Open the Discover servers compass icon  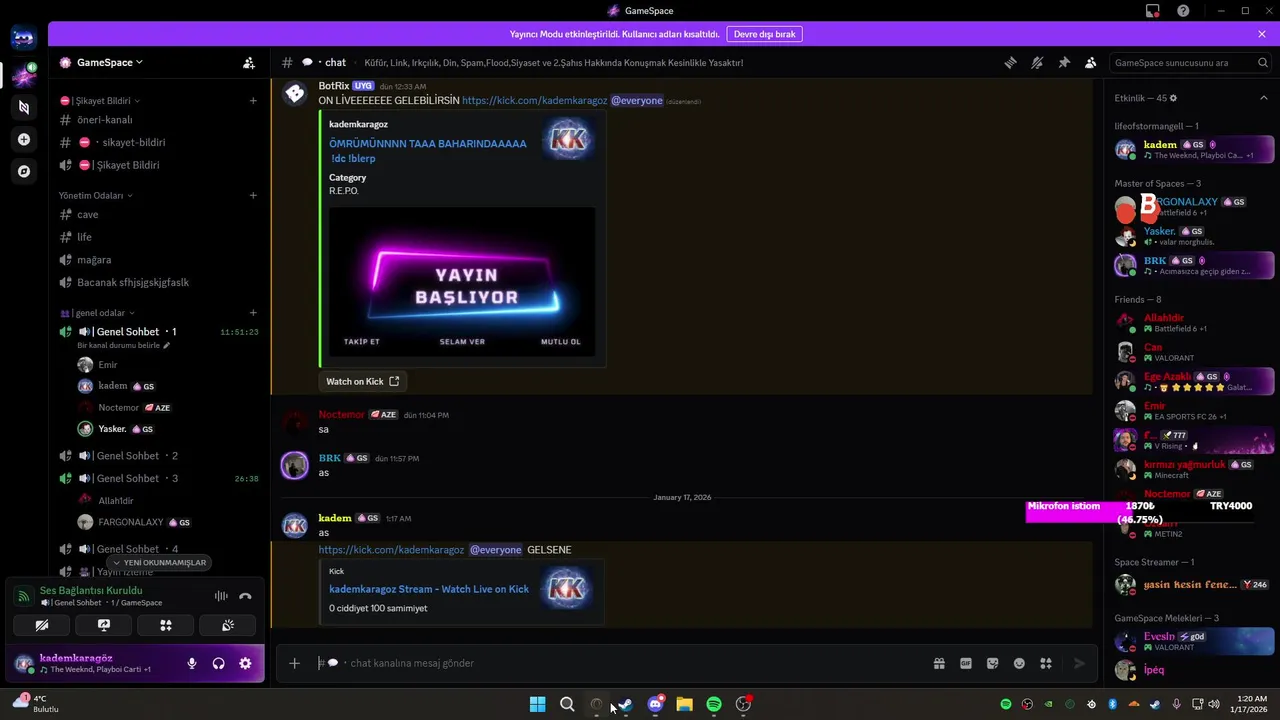(x=24, y=171)
